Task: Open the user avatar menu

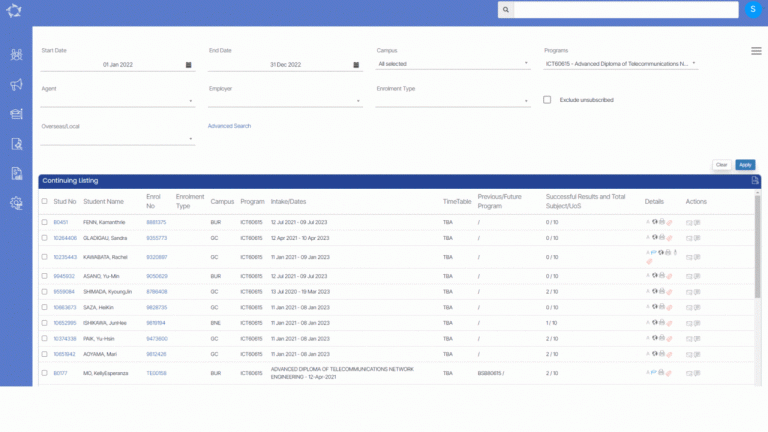Action: click(752, 10)
